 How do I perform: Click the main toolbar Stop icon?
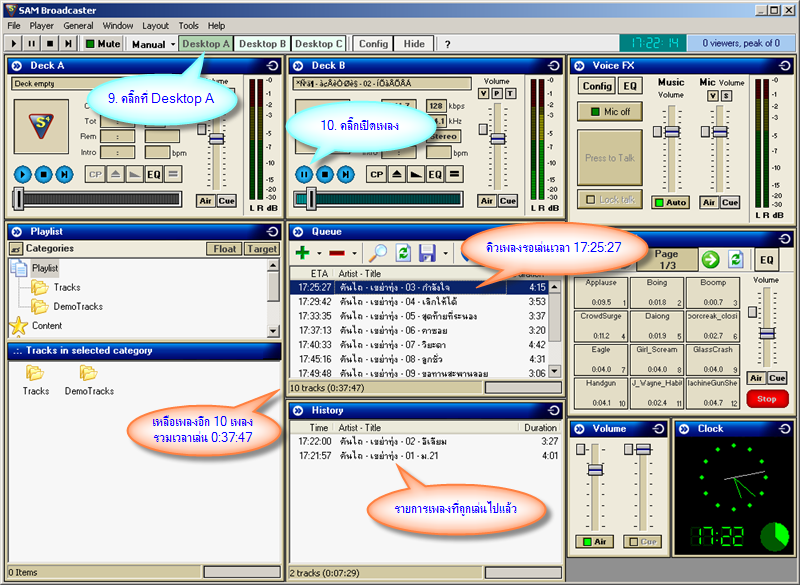pyautogui.click(x=49, y=44)
